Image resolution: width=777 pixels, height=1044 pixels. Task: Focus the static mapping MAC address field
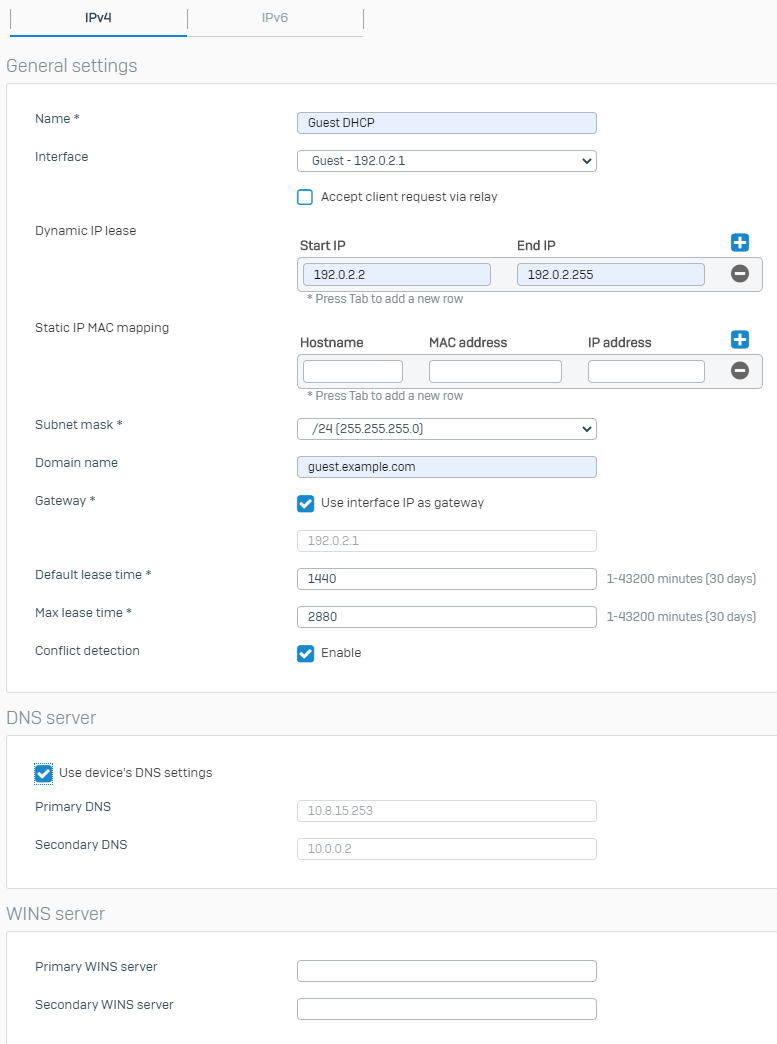[495, 372]
